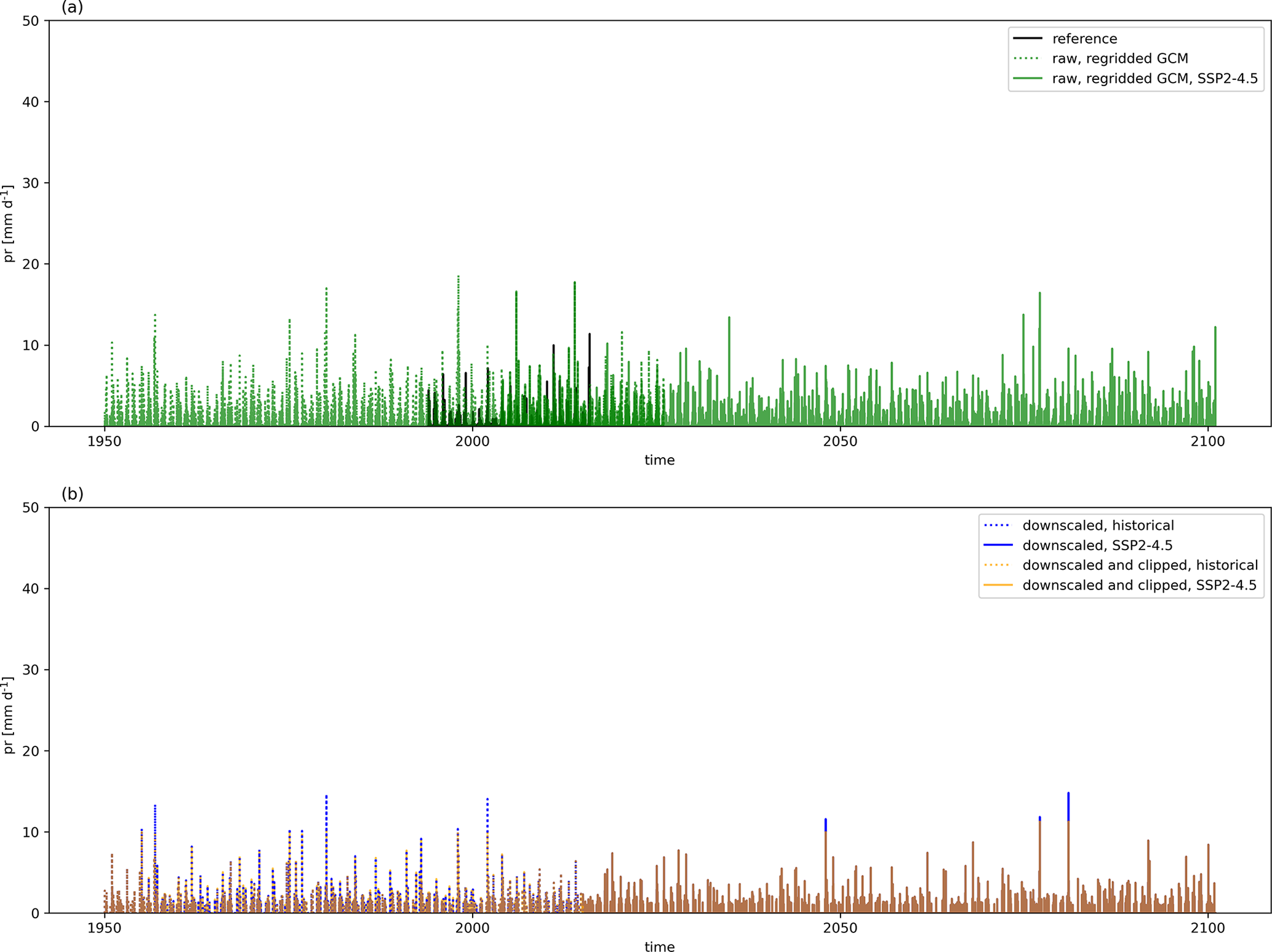Click the 'time' axis label under panel (a)

[x=659, y=460]
